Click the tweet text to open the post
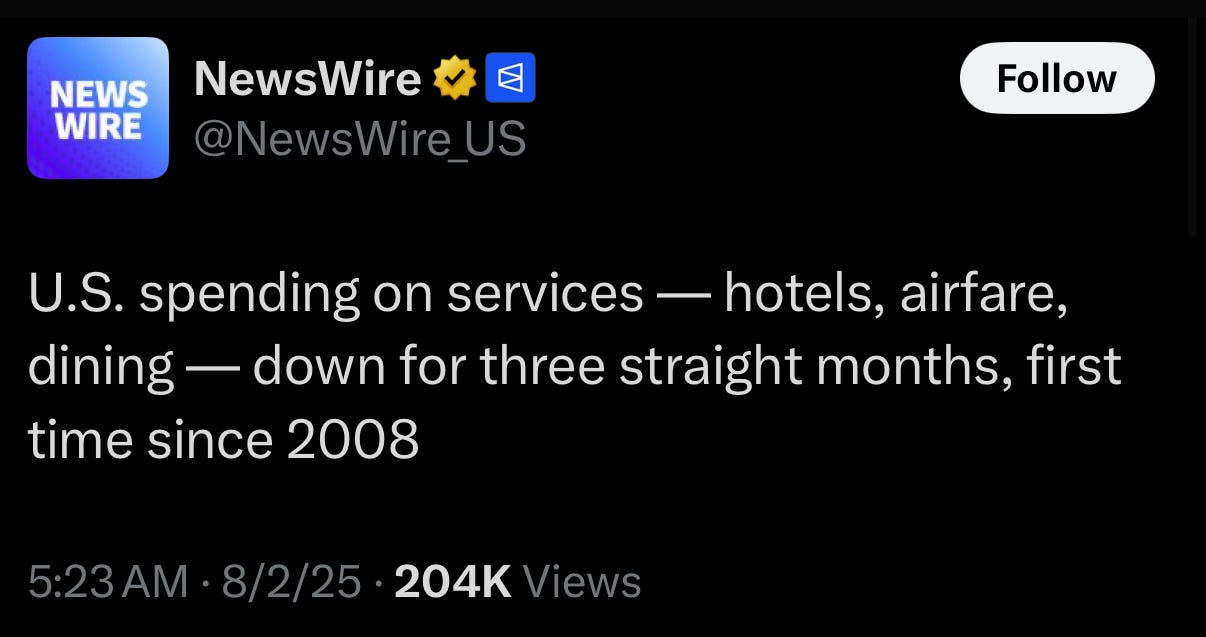1206x637 pixels. click(574, 366)
